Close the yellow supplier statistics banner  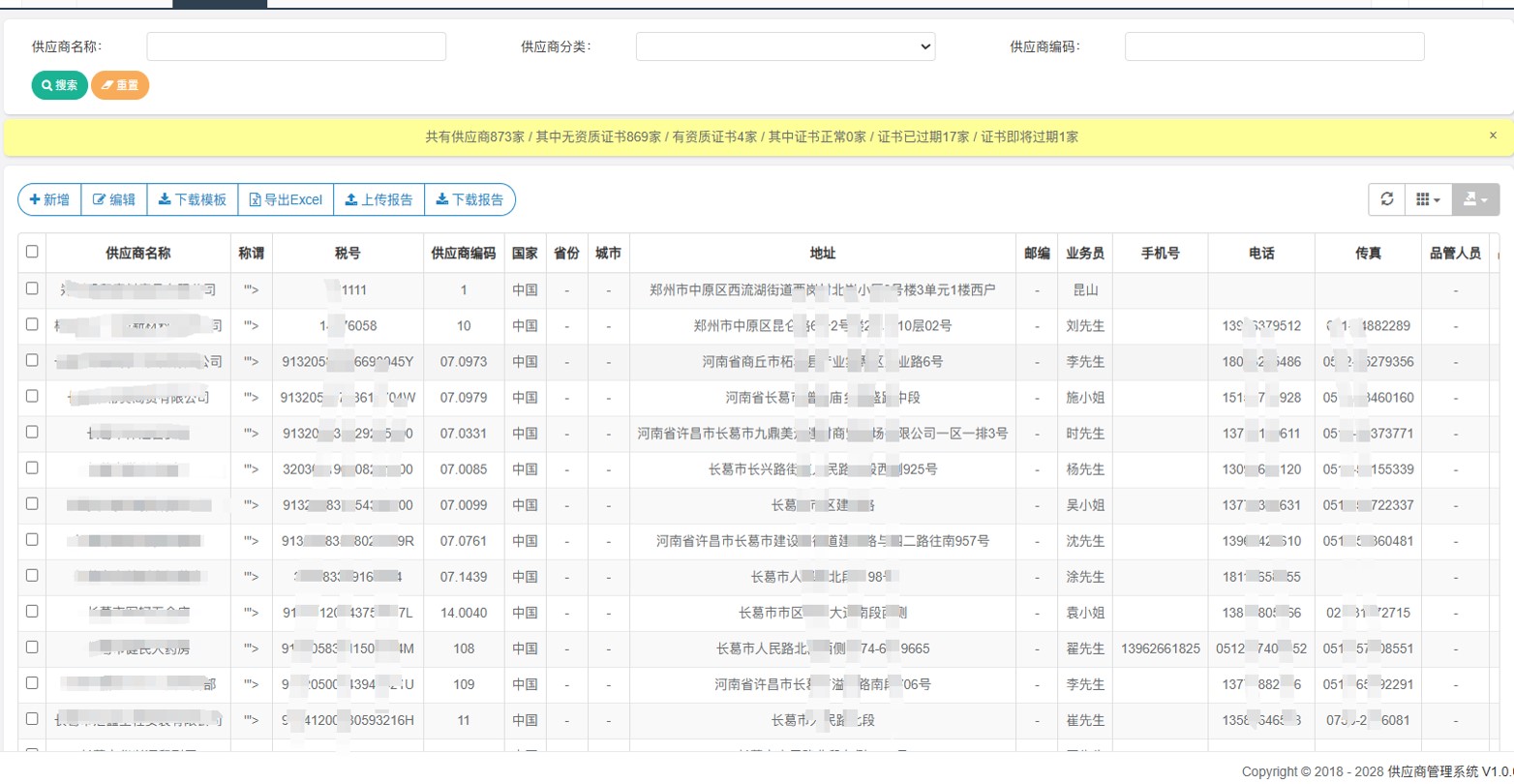1493,136
